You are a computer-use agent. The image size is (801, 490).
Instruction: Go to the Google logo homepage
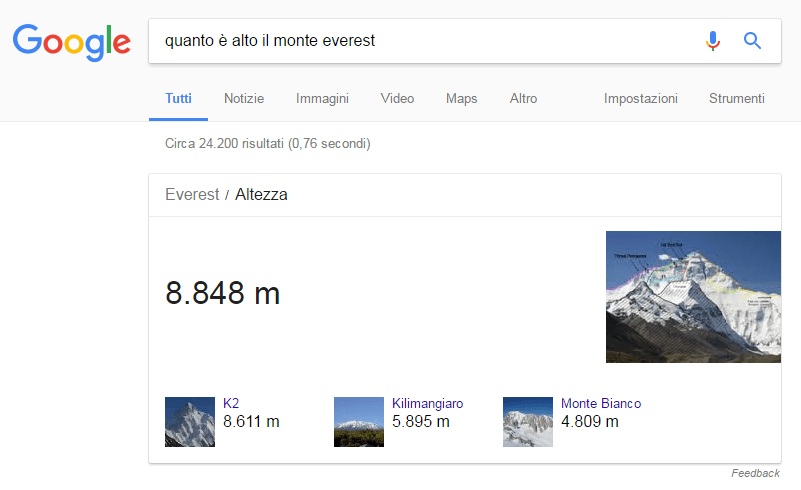tap(72, 42)
